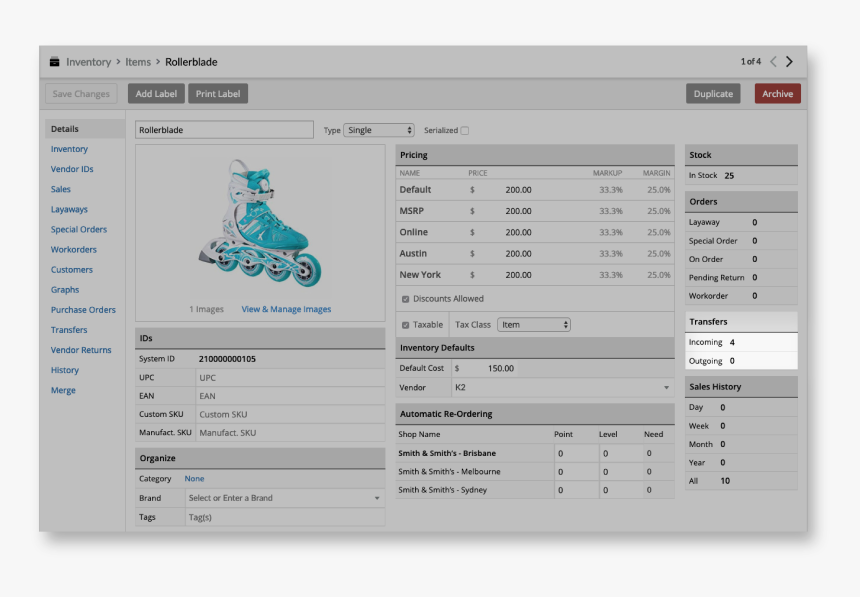Click the Inventory archive box icon

coord(54,62)
